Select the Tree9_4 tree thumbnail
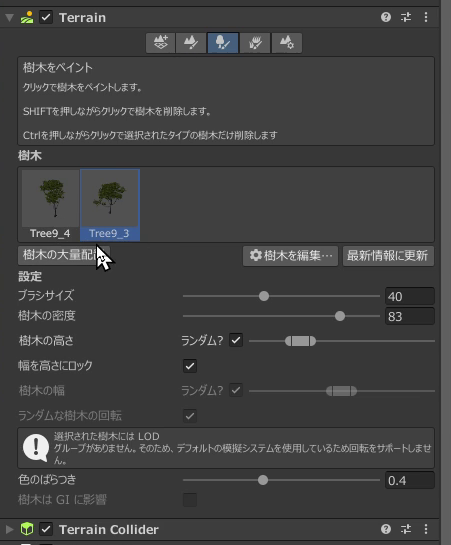This screenshot has height=545, width=451. 50,205
